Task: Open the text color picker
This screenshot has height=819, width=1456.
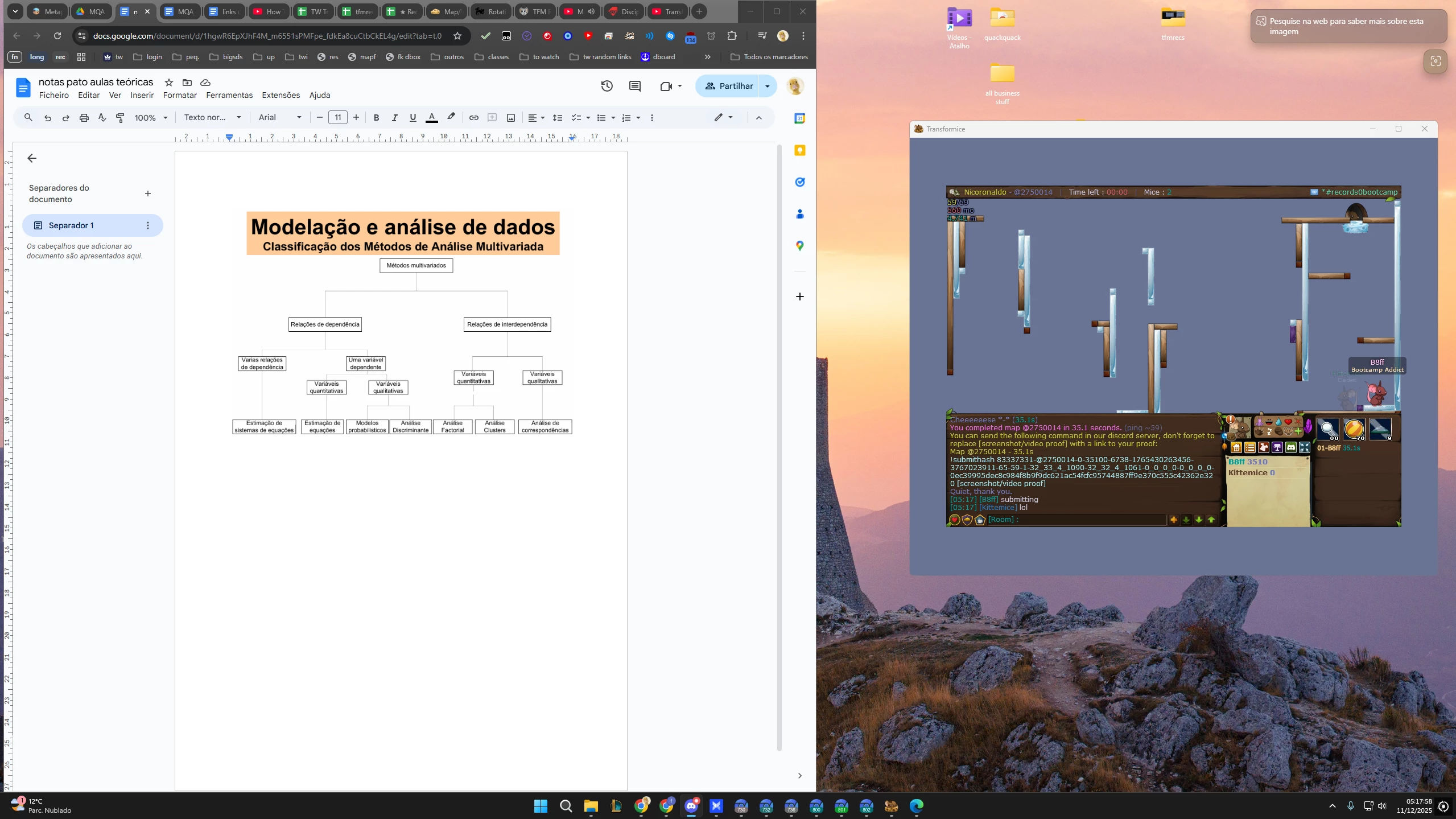Action: pos(432,118)
